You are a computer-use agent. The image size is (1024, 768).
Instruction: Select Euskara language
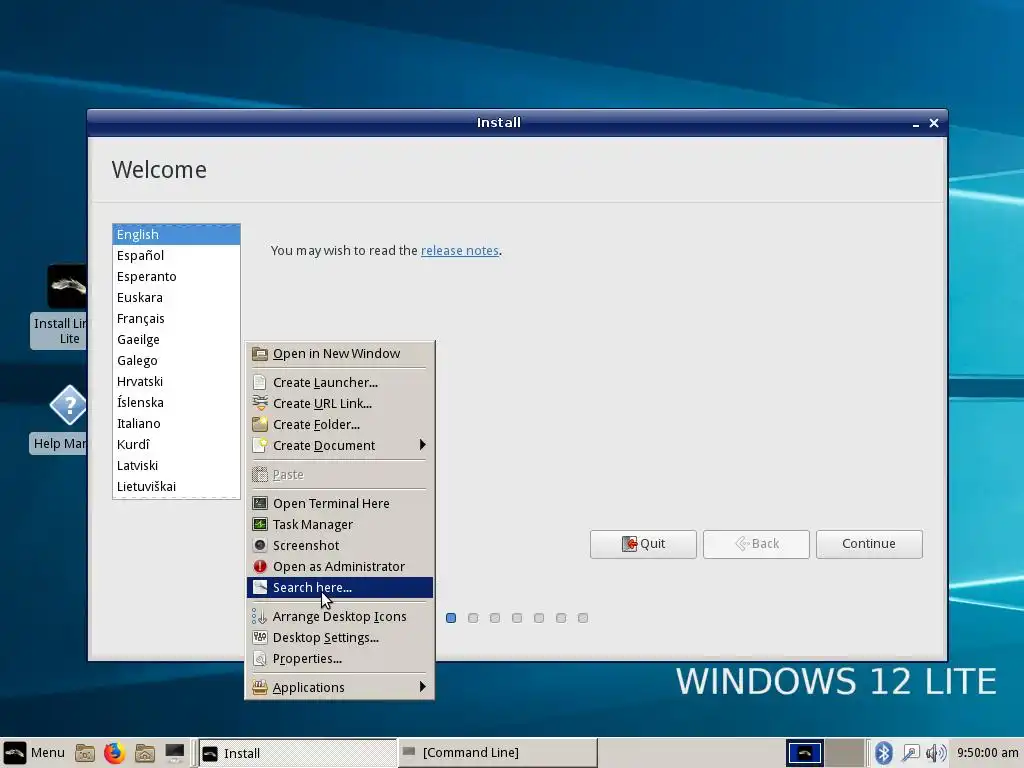coord(176,297)
